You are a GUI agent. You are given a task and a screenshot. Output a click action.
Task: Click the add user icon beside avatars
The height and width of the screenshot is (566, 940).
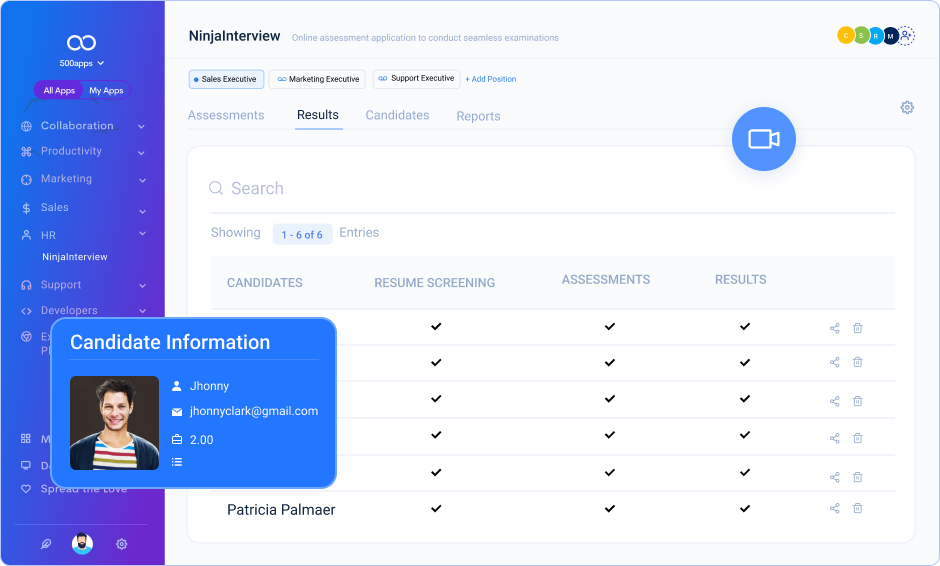[906, 36]
